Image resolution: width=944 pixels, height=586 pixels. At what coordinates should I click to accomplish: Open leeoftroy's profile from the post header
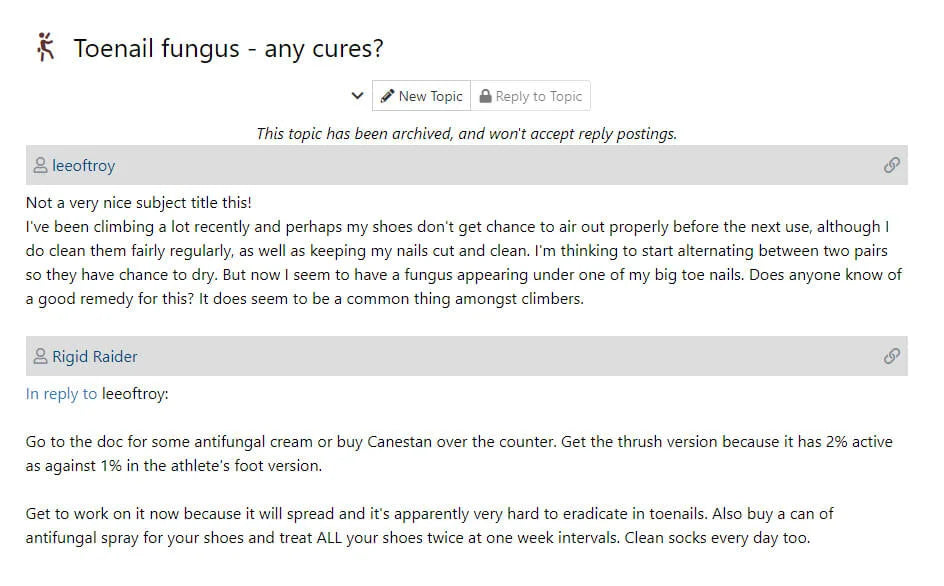click(84, 165)
